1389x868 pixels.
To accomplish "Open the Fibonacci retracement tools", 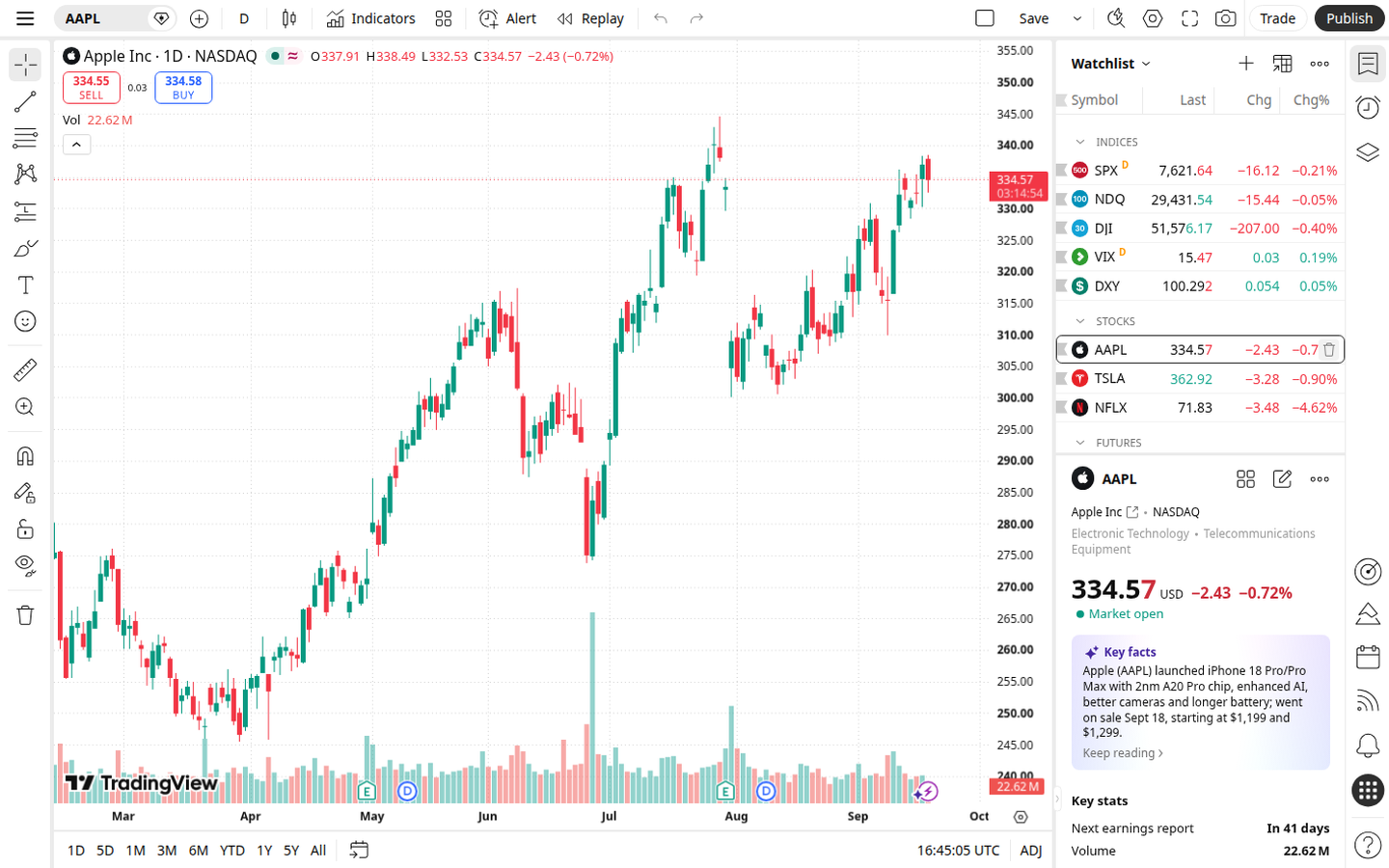I will pyautogui.click(x=25, y=138).
